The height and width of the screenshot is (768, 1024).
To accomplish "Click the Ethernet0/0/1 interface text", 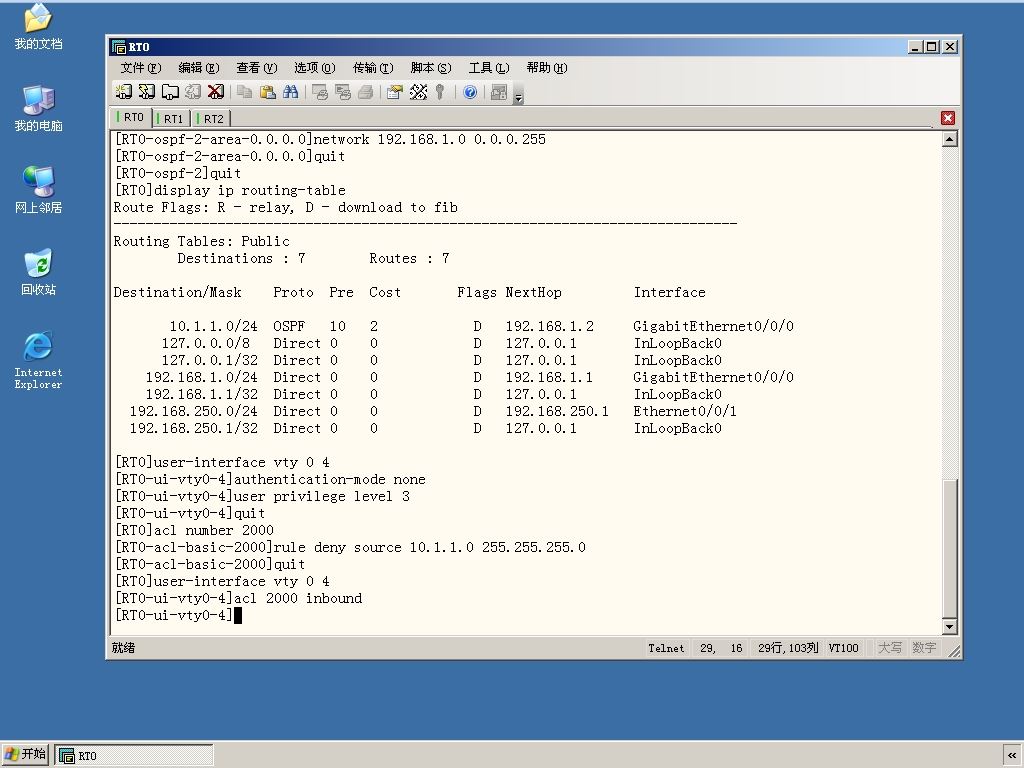I will tap(684, 411).
